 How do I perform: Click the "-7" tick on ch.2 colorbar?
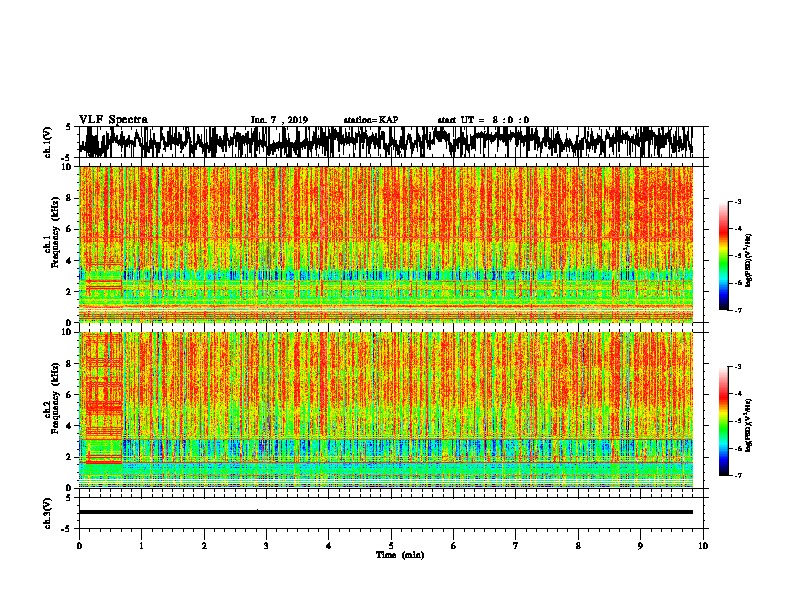click(737, 475)
